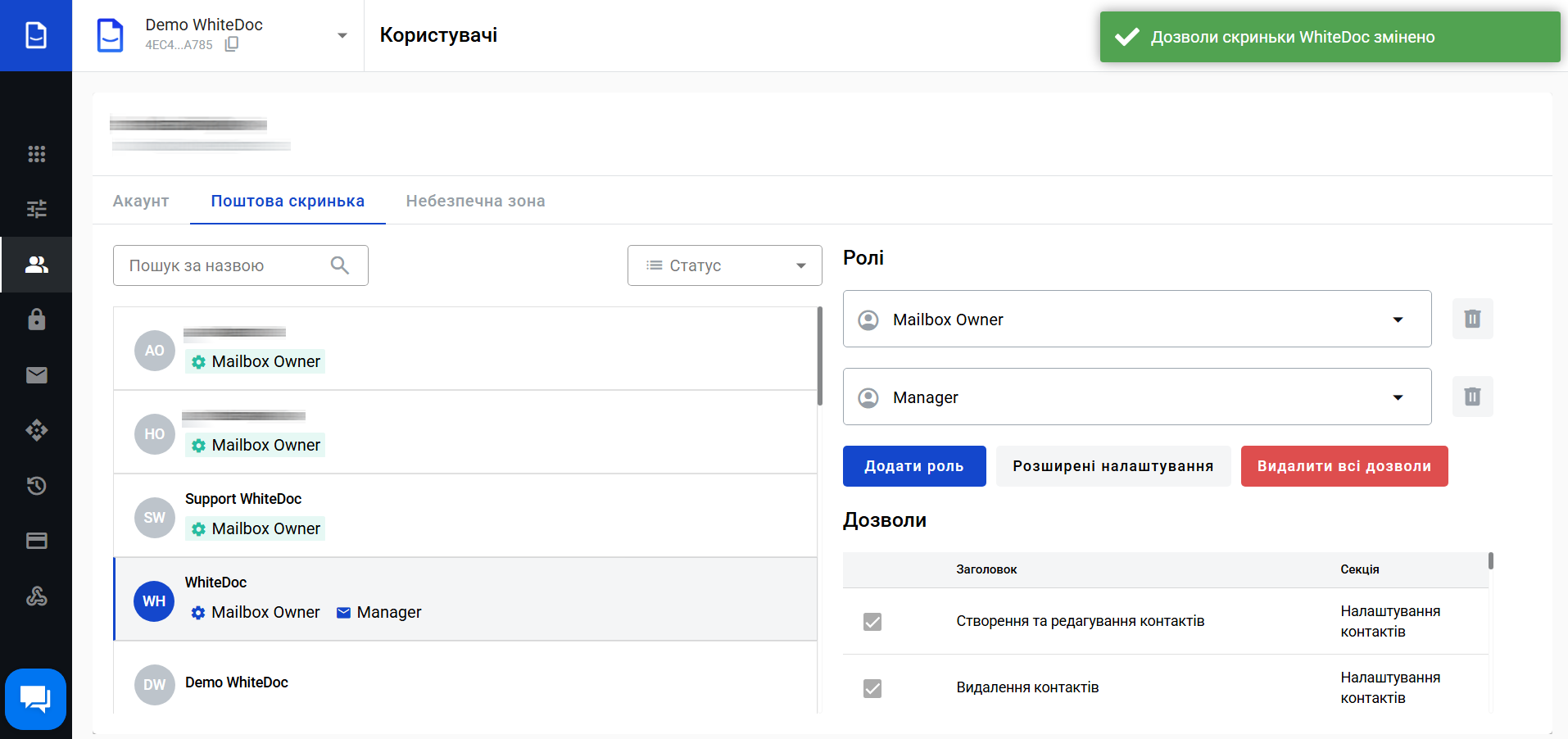
Task: Open the Статус filter dropdown
Action: coord(724,265)
